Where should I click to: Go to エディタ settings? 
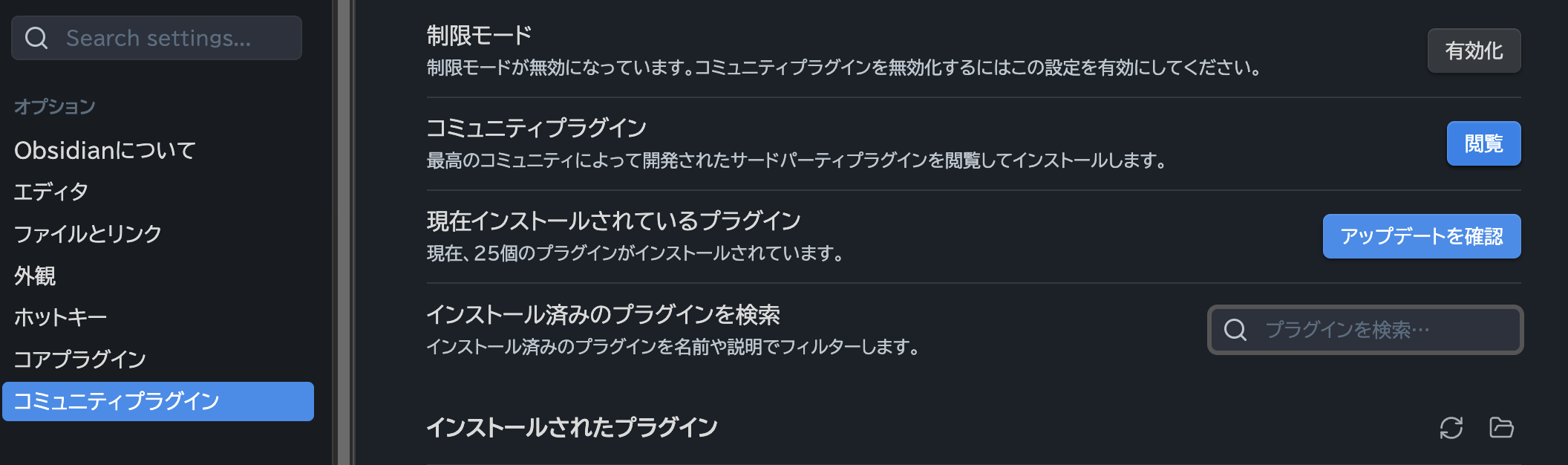tap(51, 192)
